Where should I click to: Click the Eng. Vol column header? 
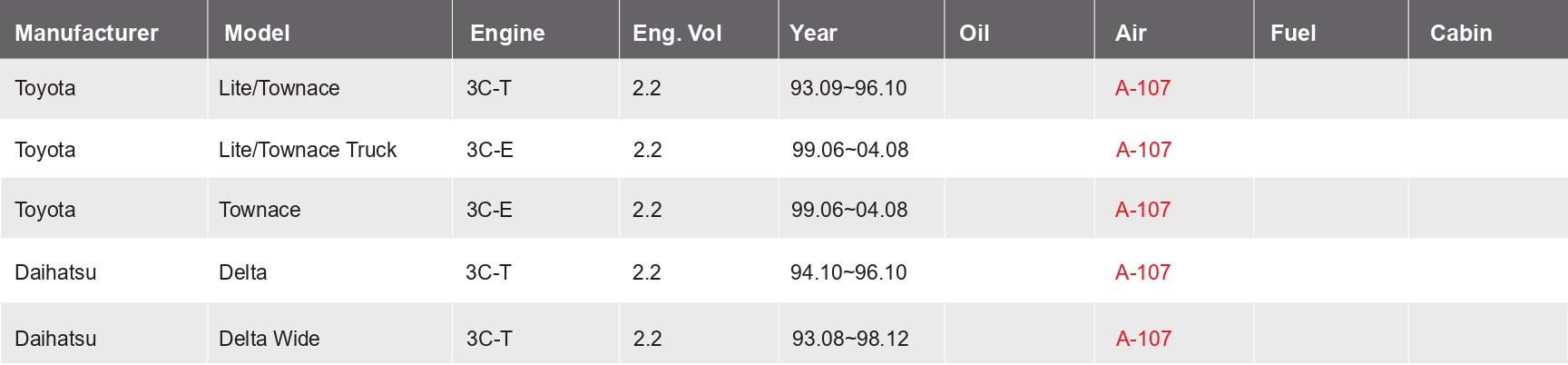[x=677, y=34]
